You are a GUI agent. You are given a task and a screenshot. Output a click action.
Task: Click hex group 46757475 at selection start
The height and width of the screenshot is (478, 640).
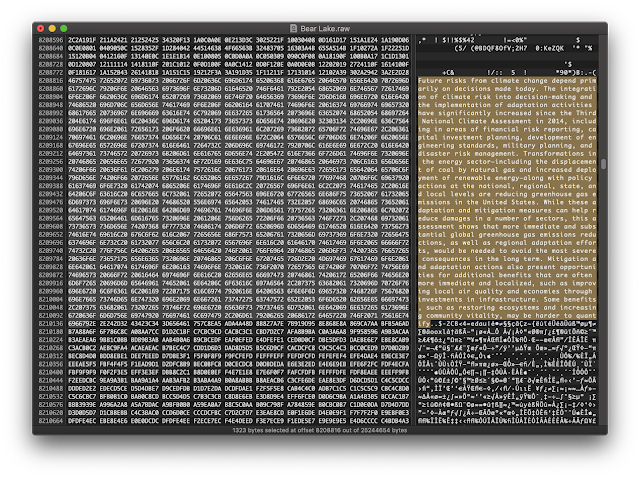[x=82, y=80]
